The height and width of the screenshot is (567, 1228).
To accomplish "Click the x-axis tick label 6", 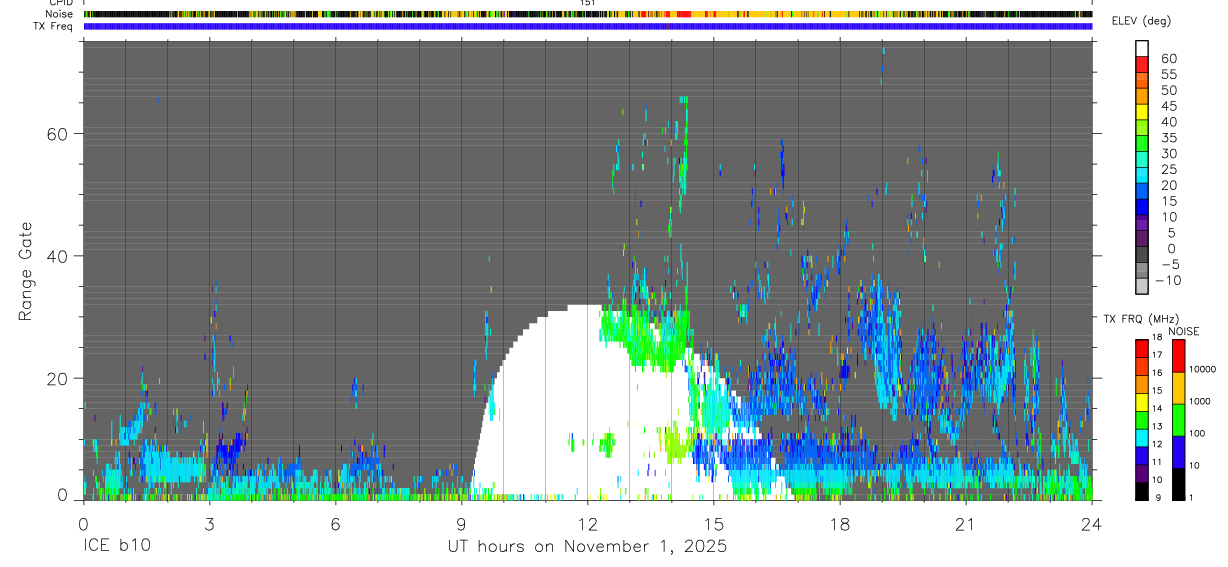I will (x=335, y=524).
